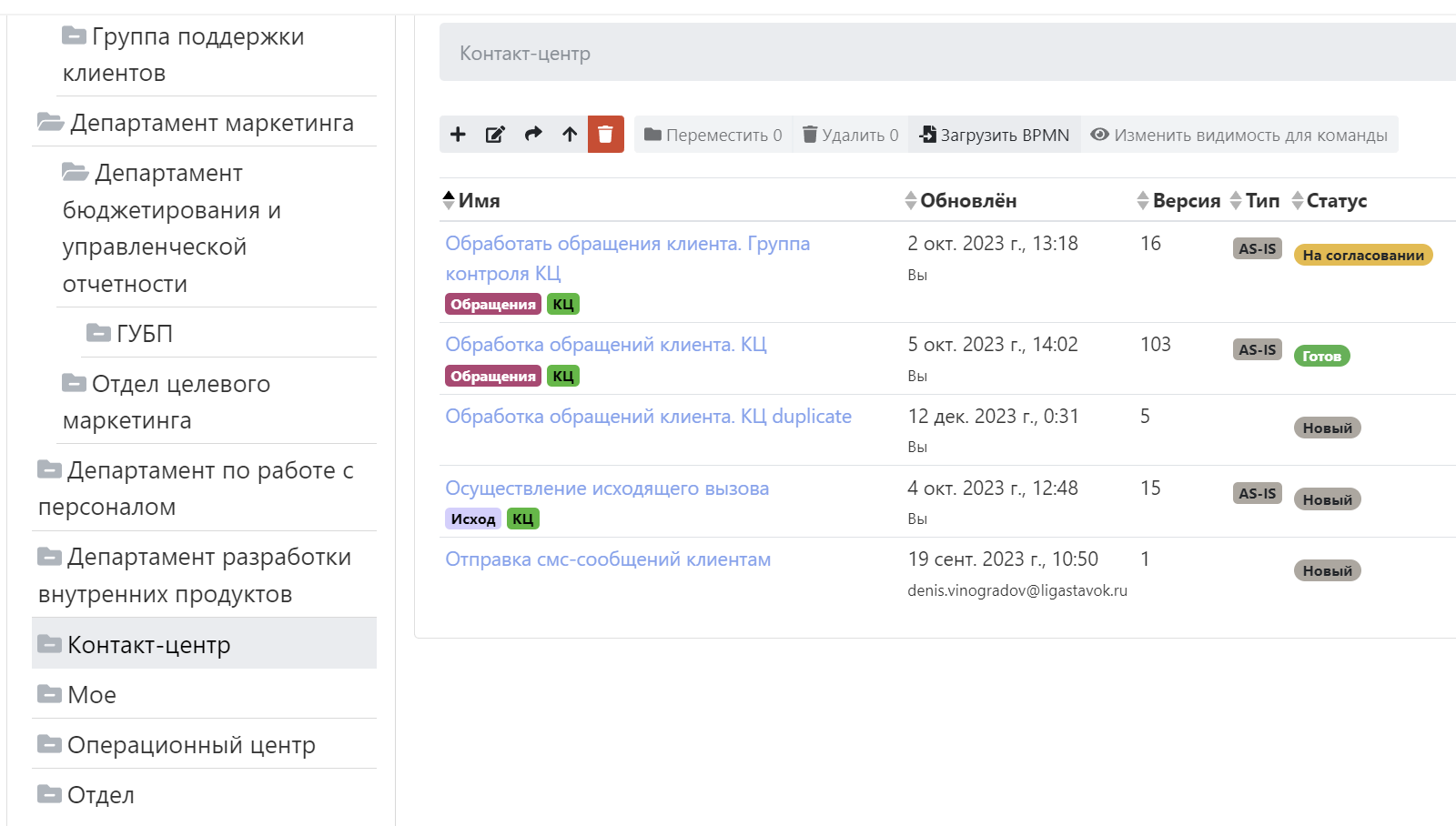Click denis.vinogradov@ligastavok.ru author text
Viewport: 1456px width, 826px height.
[x=1017, y=590]
